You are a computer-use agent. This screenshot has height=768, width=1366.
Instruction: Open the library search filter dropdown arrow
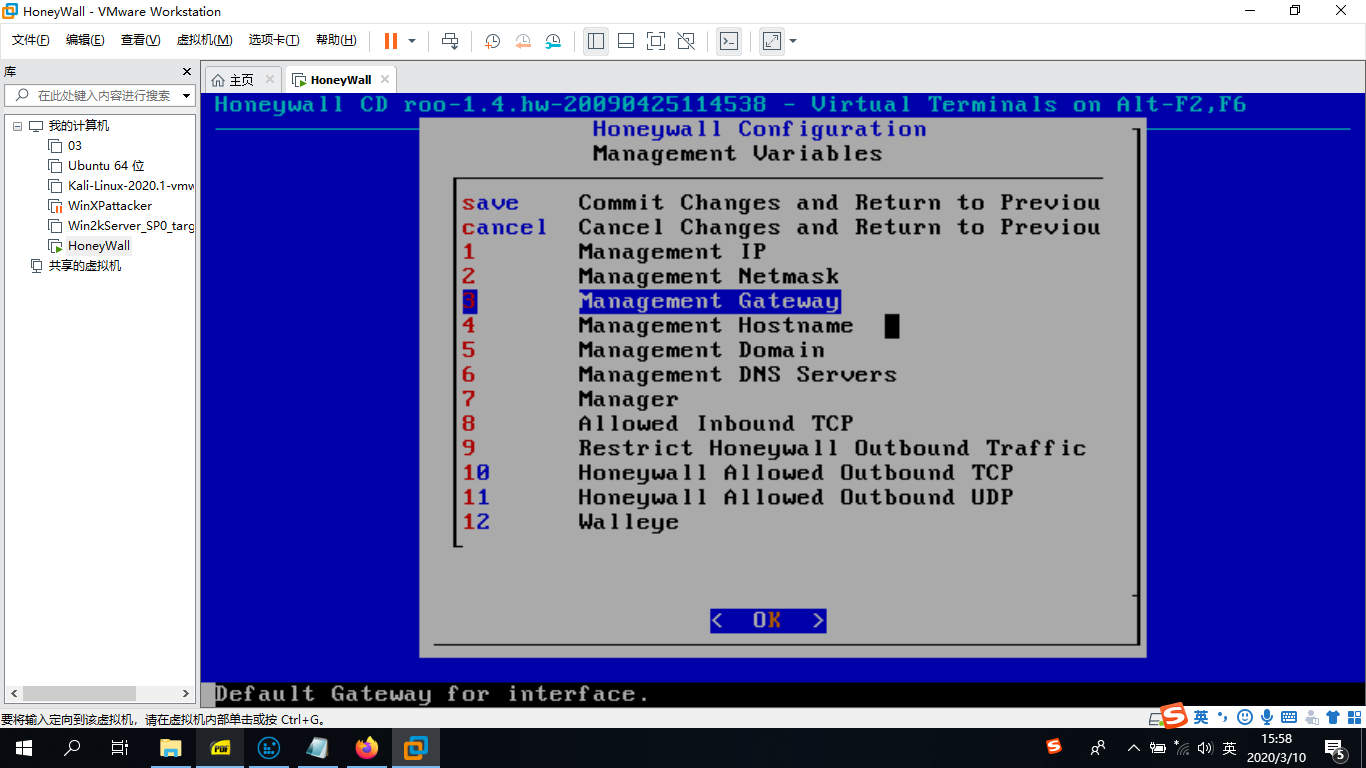pyautogui.click(x=186, y=96)
